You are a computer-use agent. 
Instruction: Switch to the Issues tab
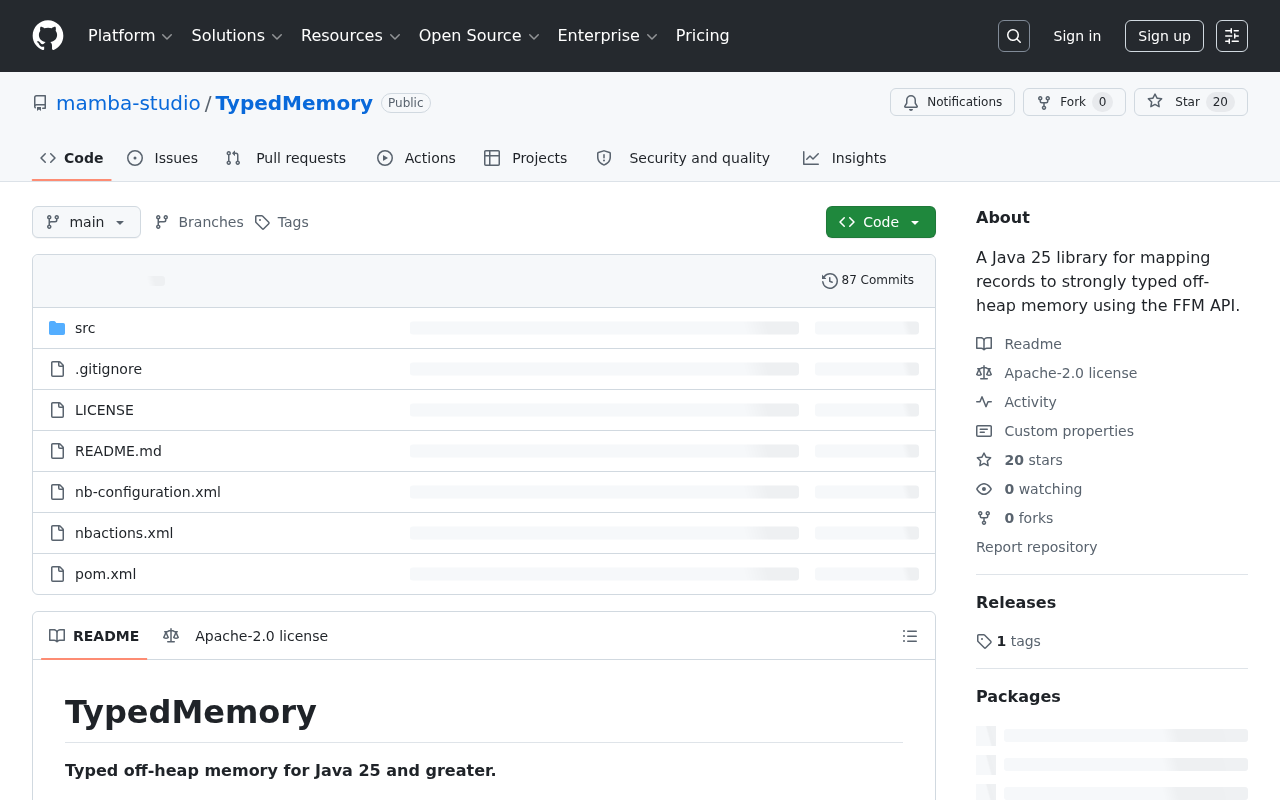click(162, 158)
